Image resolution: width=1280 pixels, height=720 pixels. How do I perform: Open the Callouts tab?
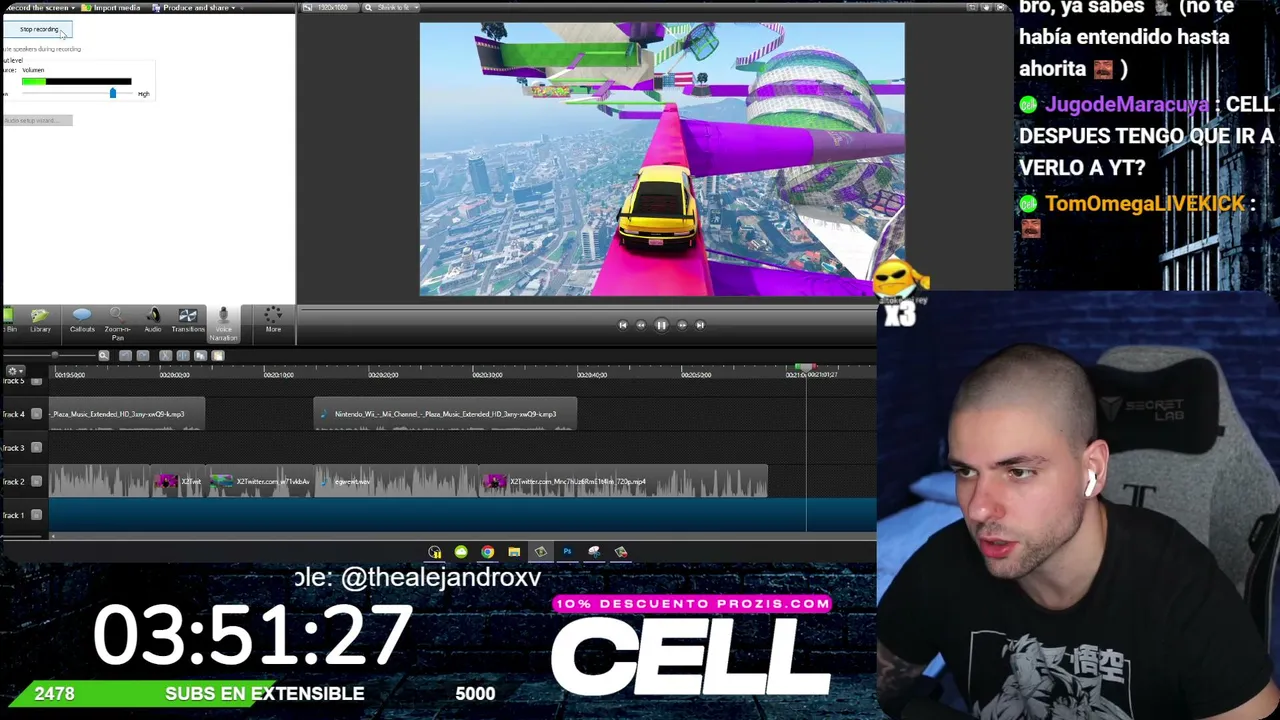82,321
